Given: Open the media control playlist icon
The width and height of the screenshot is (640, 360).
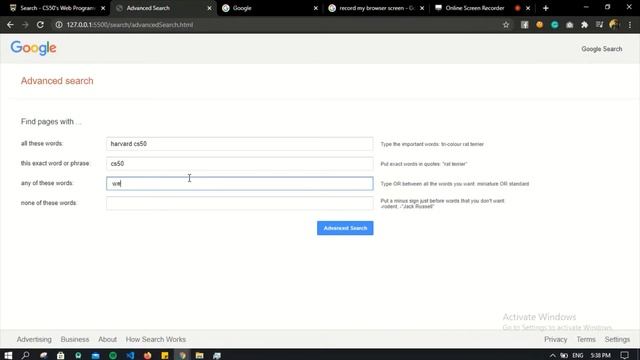Looking at the screenshot, I should coord(599,25).
